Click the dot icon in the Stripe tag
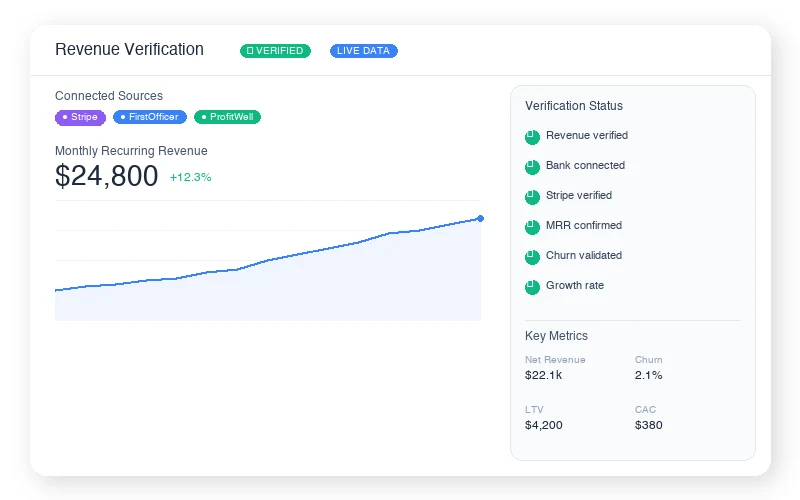This screenshot has width=800, height=500. pos(65,117)
